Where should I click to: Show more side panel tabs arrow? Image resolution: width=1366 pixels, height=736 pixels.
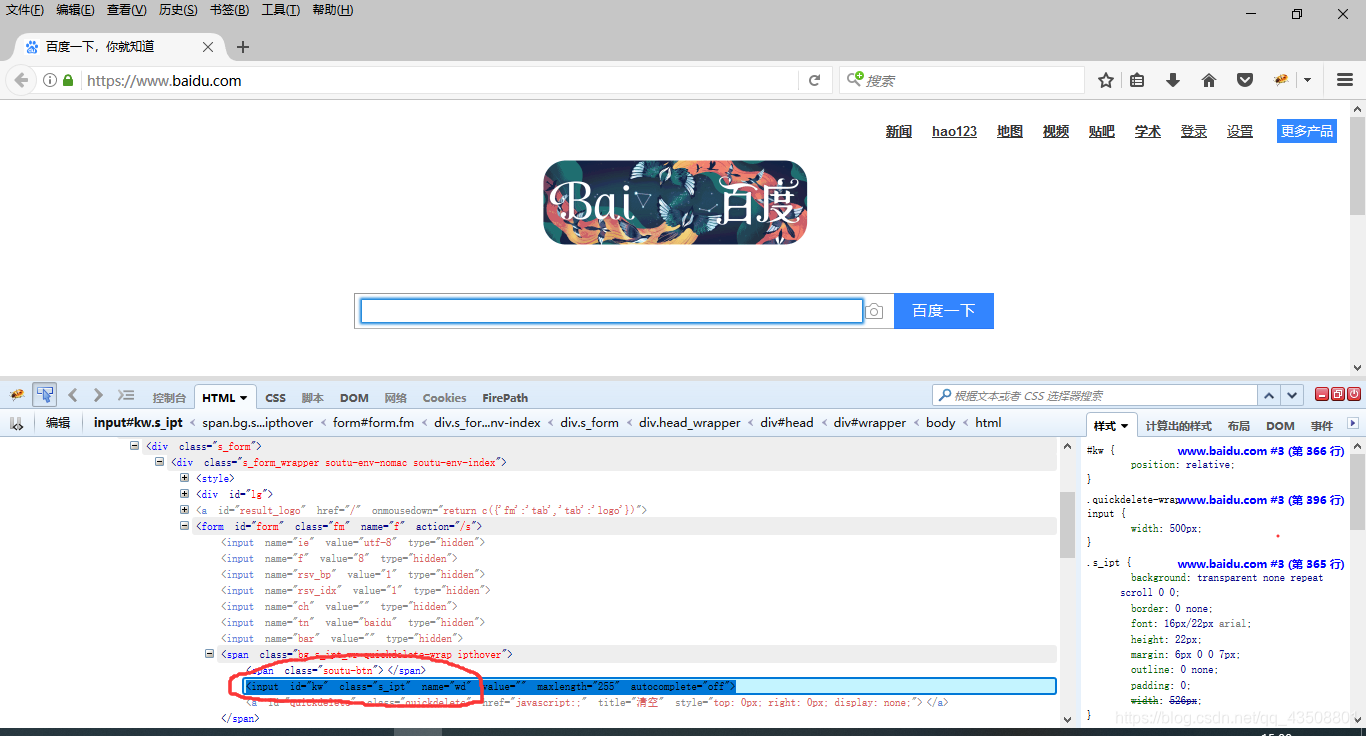tap(1353, 424)
